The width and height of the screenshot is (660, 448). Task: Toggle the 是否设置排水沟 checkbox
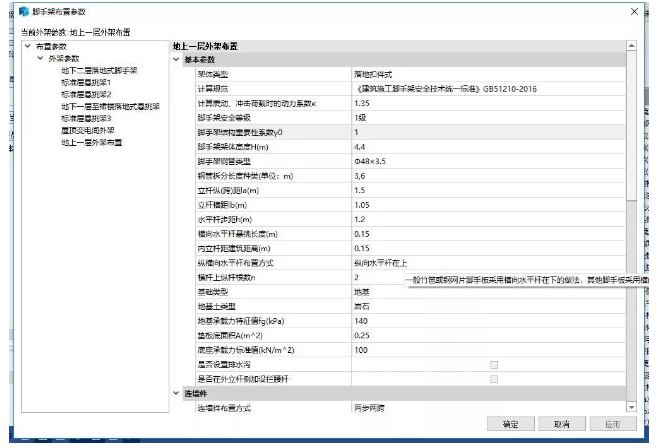click(493, 365)
